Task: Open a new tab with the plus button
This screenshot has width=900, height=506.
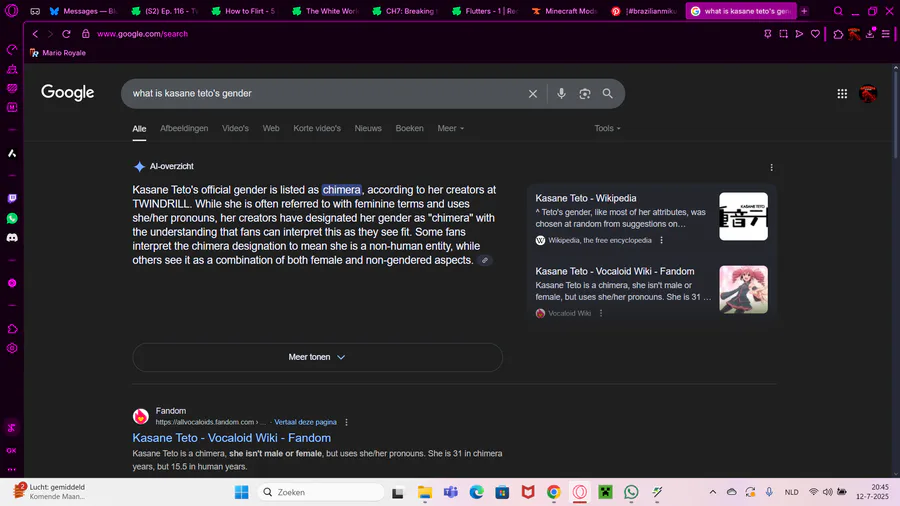Action: point(804,11)
